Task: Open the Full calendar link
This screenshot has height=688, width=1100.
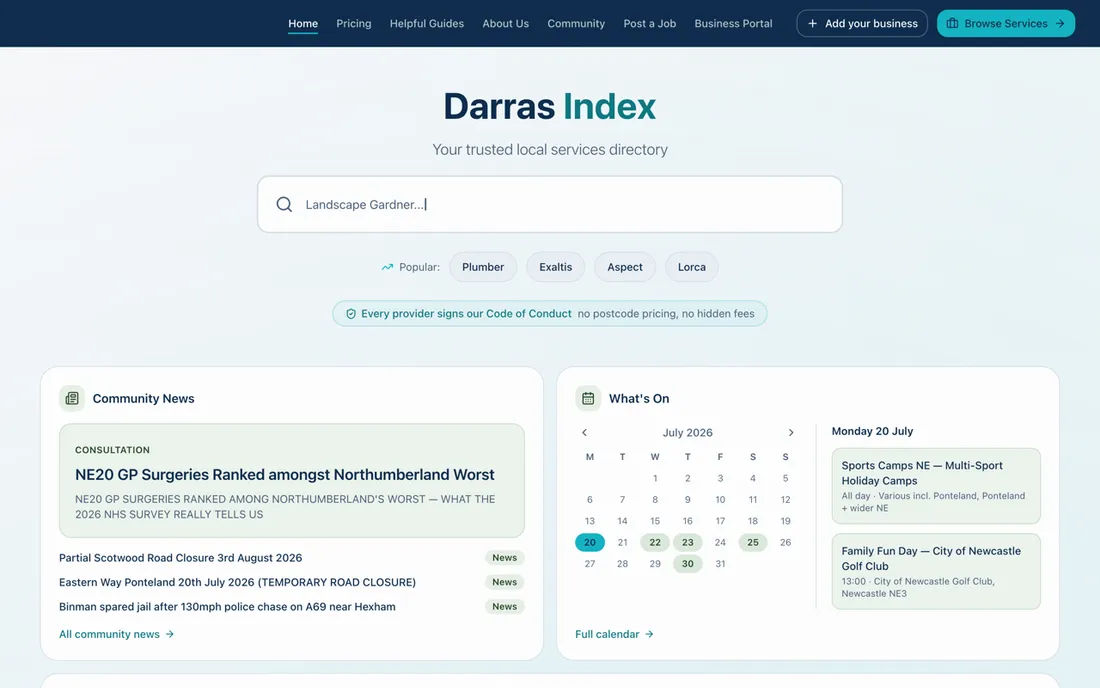Action: tap(615, 634)
